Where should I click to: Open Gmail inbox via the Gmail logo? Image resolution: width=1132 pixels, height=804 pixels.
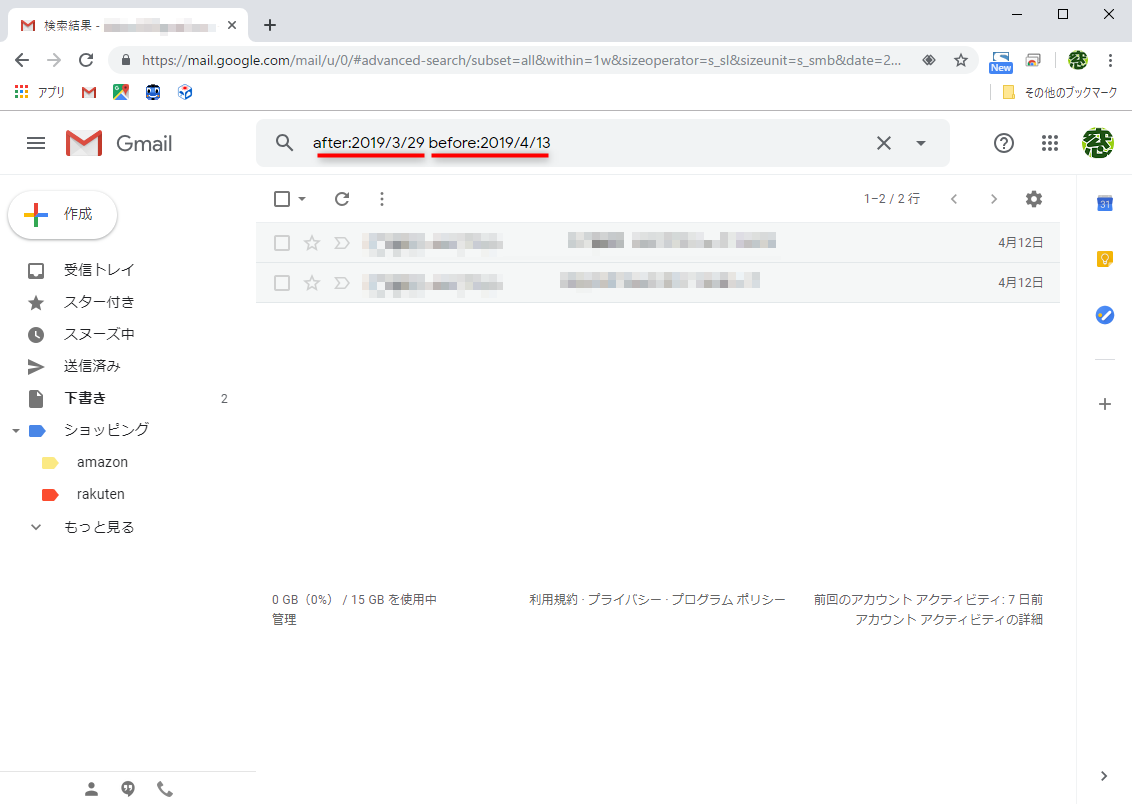pyautogui.click(x=98, y=143)
